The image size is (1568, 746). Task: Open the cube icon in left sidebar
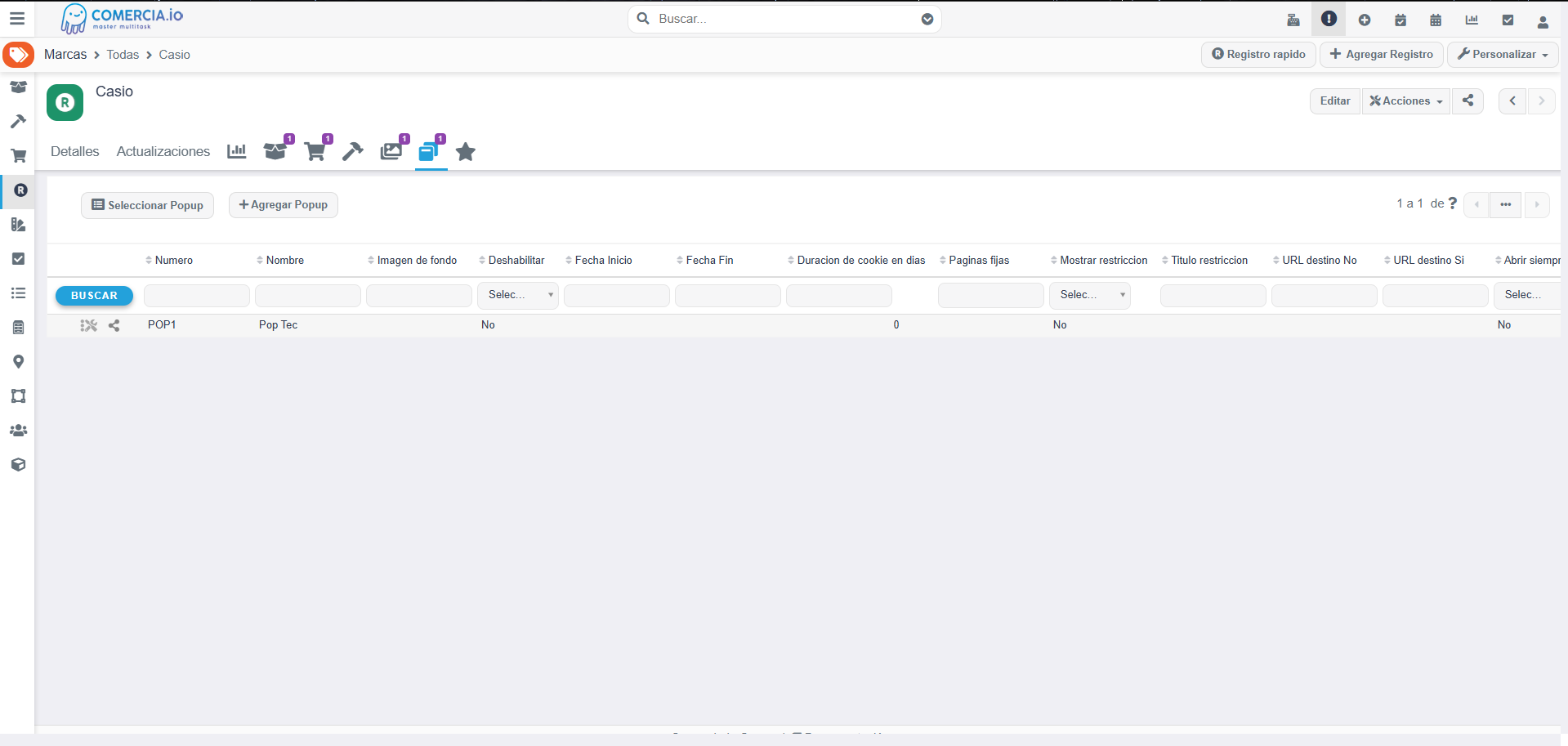(x=18, y=464)
